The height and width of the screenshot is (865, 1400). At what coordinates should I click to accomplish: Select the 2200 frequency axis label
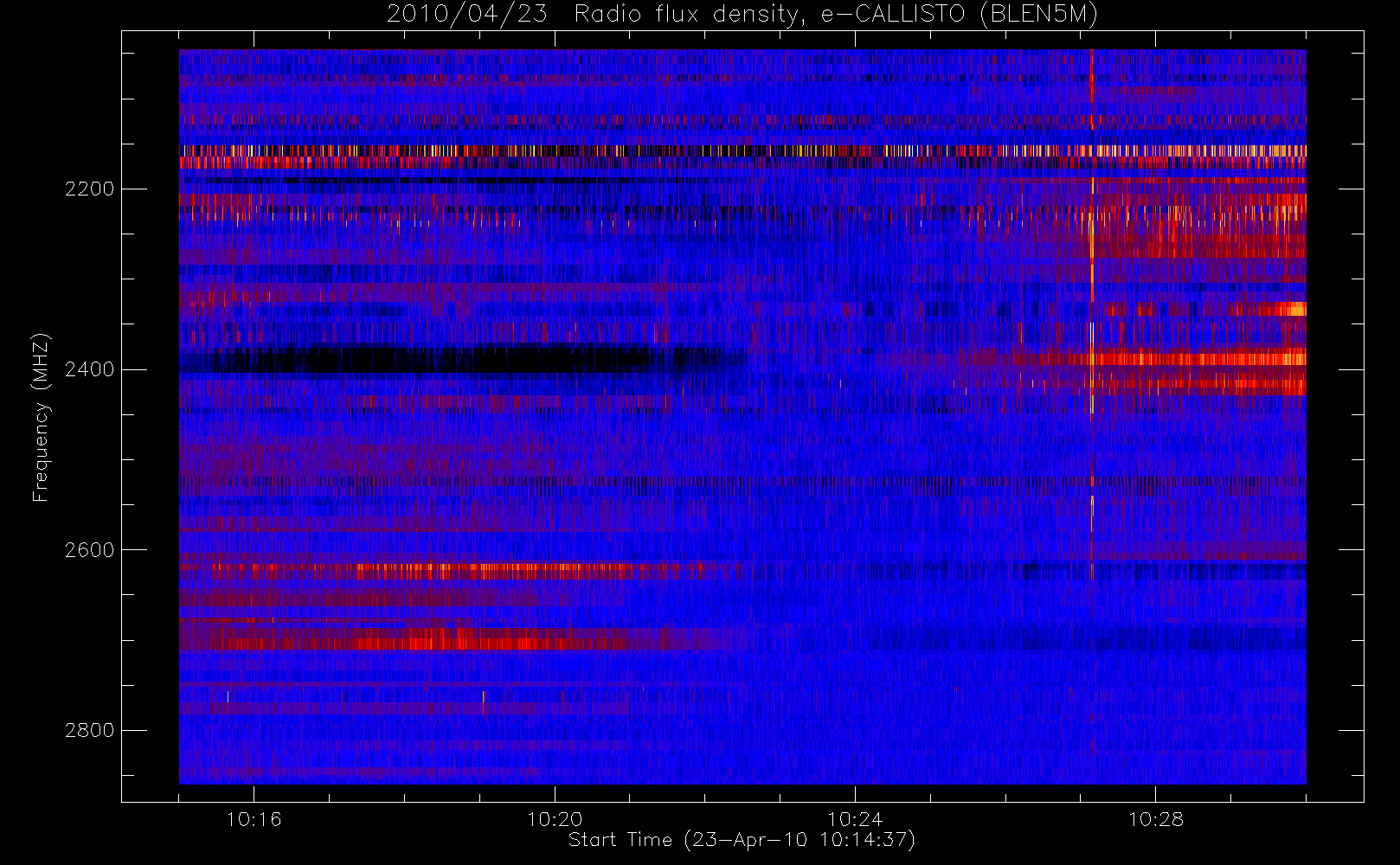(x=89, y=189)
